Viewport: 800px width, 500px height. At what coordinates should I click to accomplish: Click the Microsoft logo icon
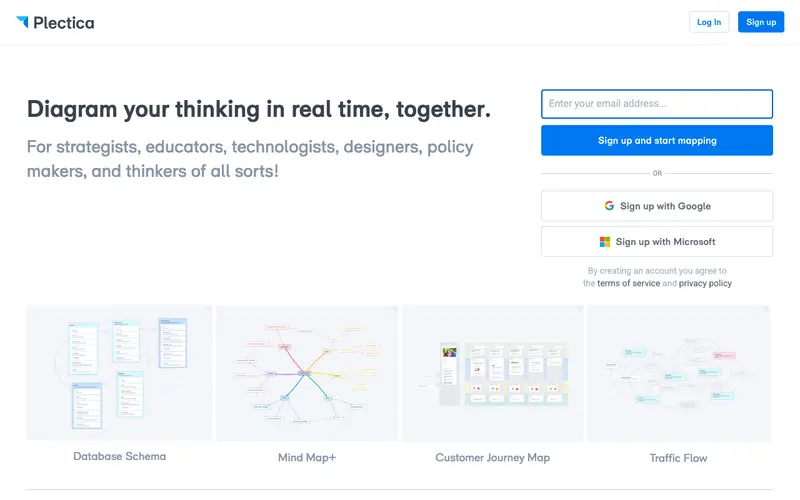(605, 242)
